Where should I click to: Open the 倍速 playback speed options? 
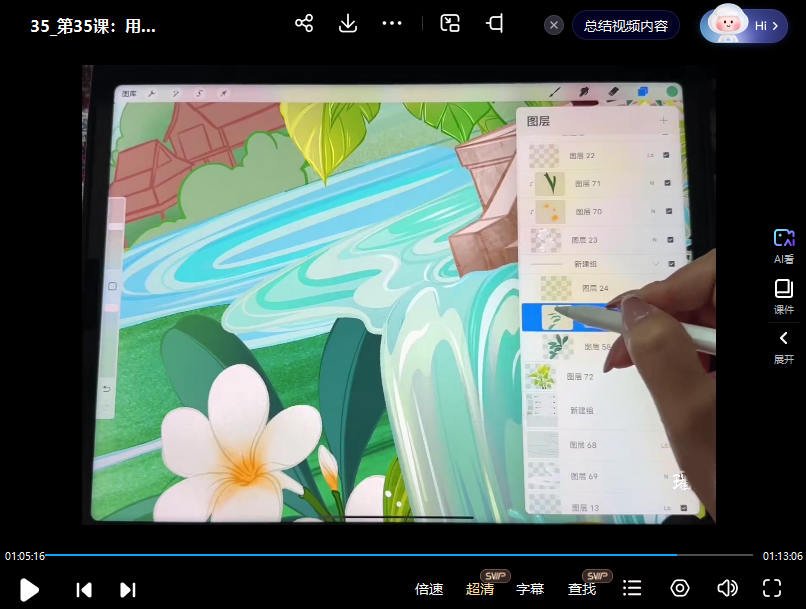pos(428,588)
